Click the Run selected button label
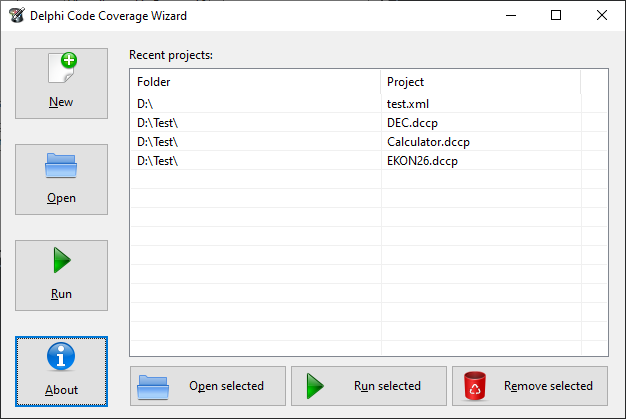 click(387, 386)
